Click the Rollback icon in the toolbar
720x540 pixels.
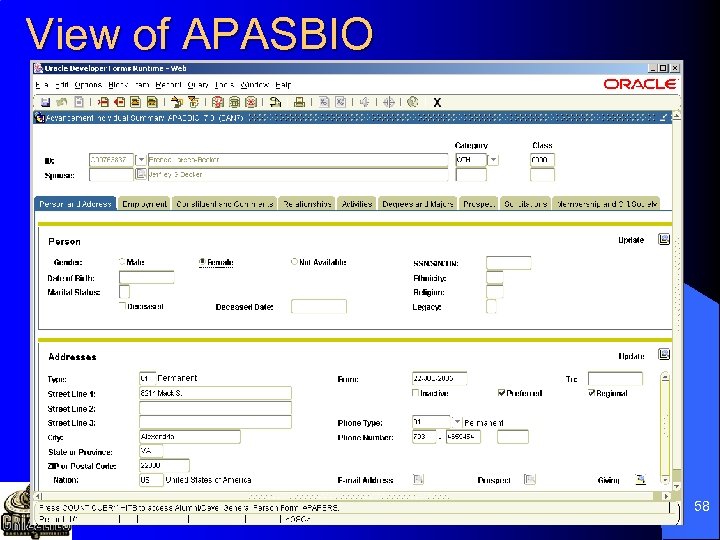[62, 102]
